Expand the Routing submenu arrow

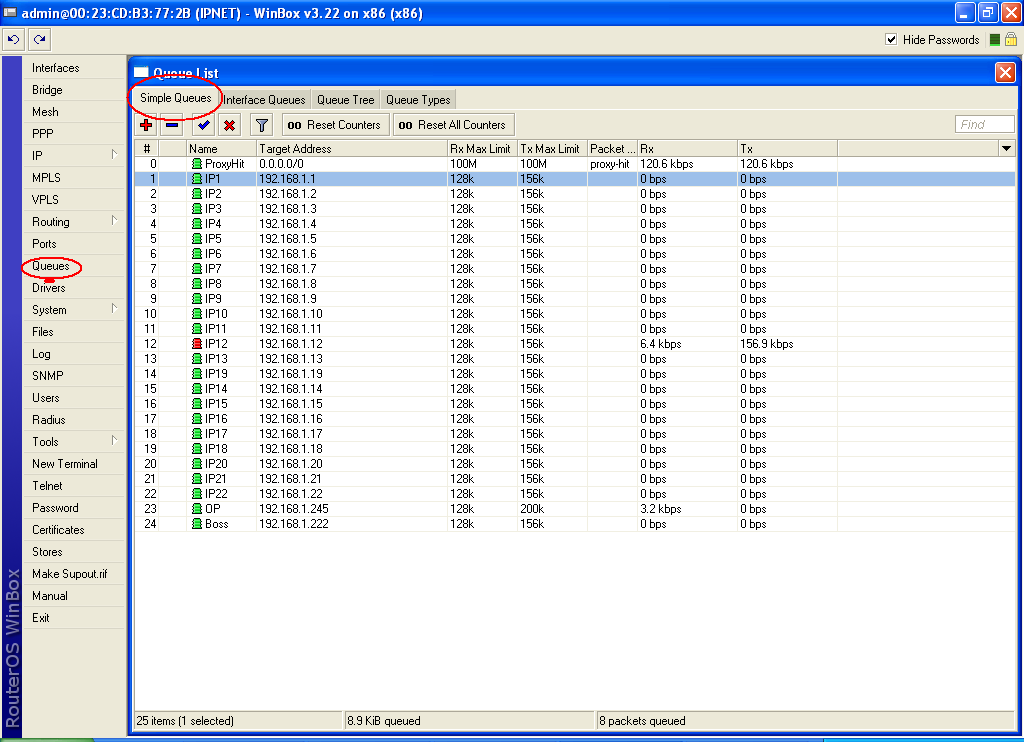click(114, 220)
